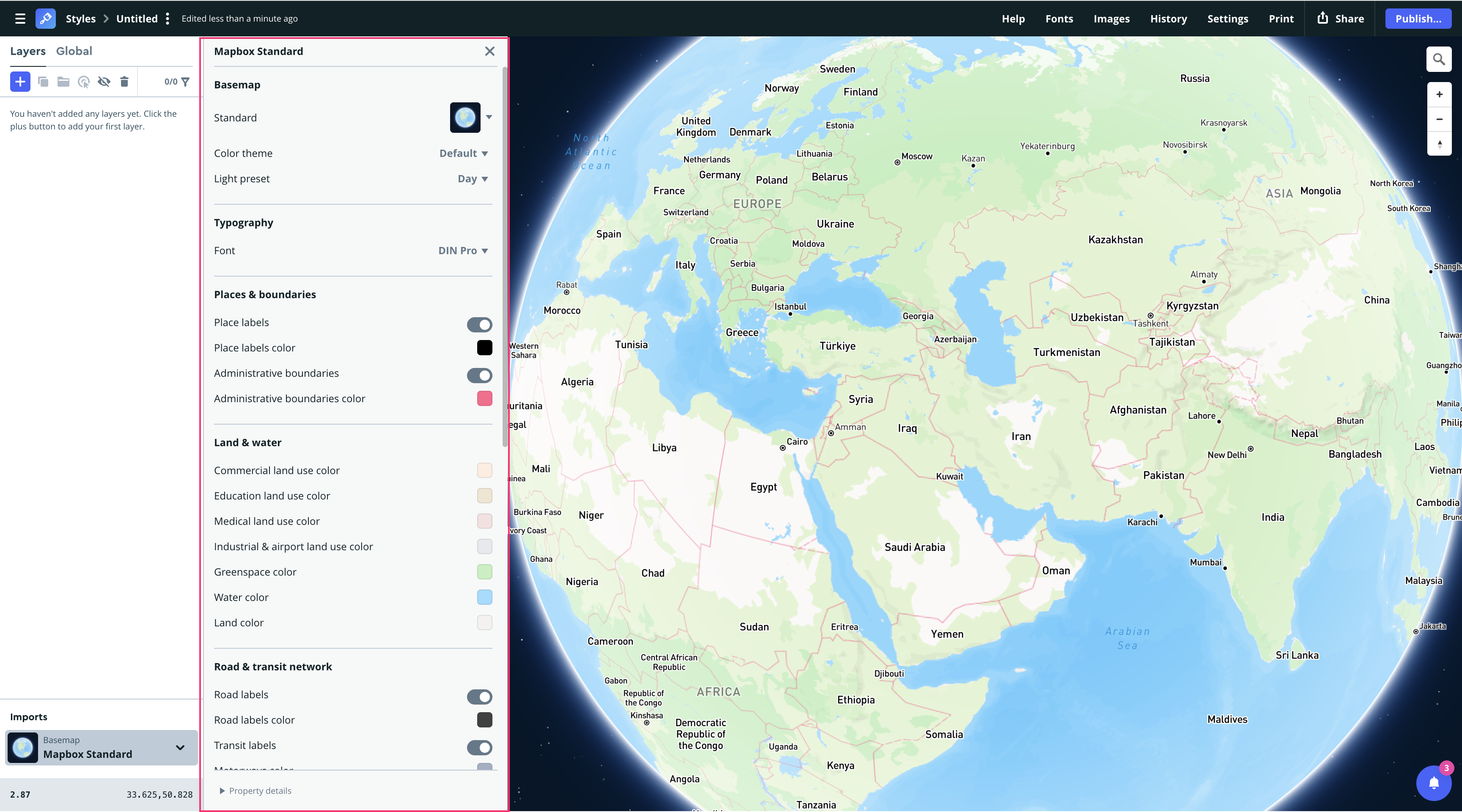Screen dimensions: 1462x812
Task: Disable the Administrative boundaries toggle
Action: click(x=479, y=375)
